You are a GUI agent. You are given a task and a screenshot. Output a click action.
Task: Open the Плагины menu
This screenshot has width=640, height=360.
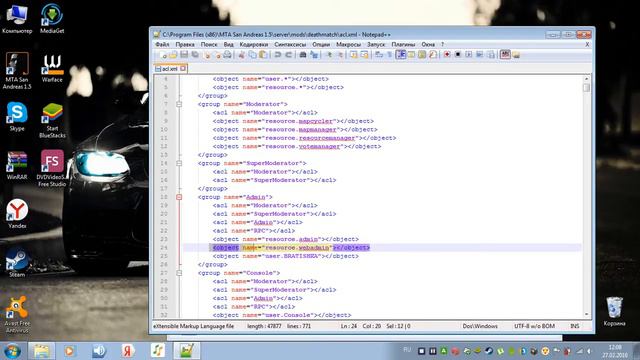click(x=403, y=44)
